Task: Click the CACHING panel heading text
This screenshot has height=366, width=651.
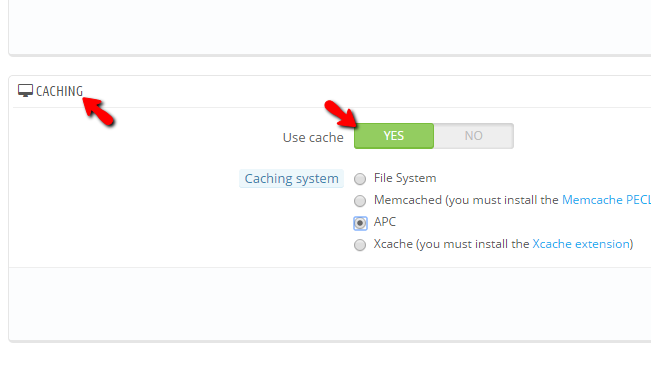Action: (59, 91)
